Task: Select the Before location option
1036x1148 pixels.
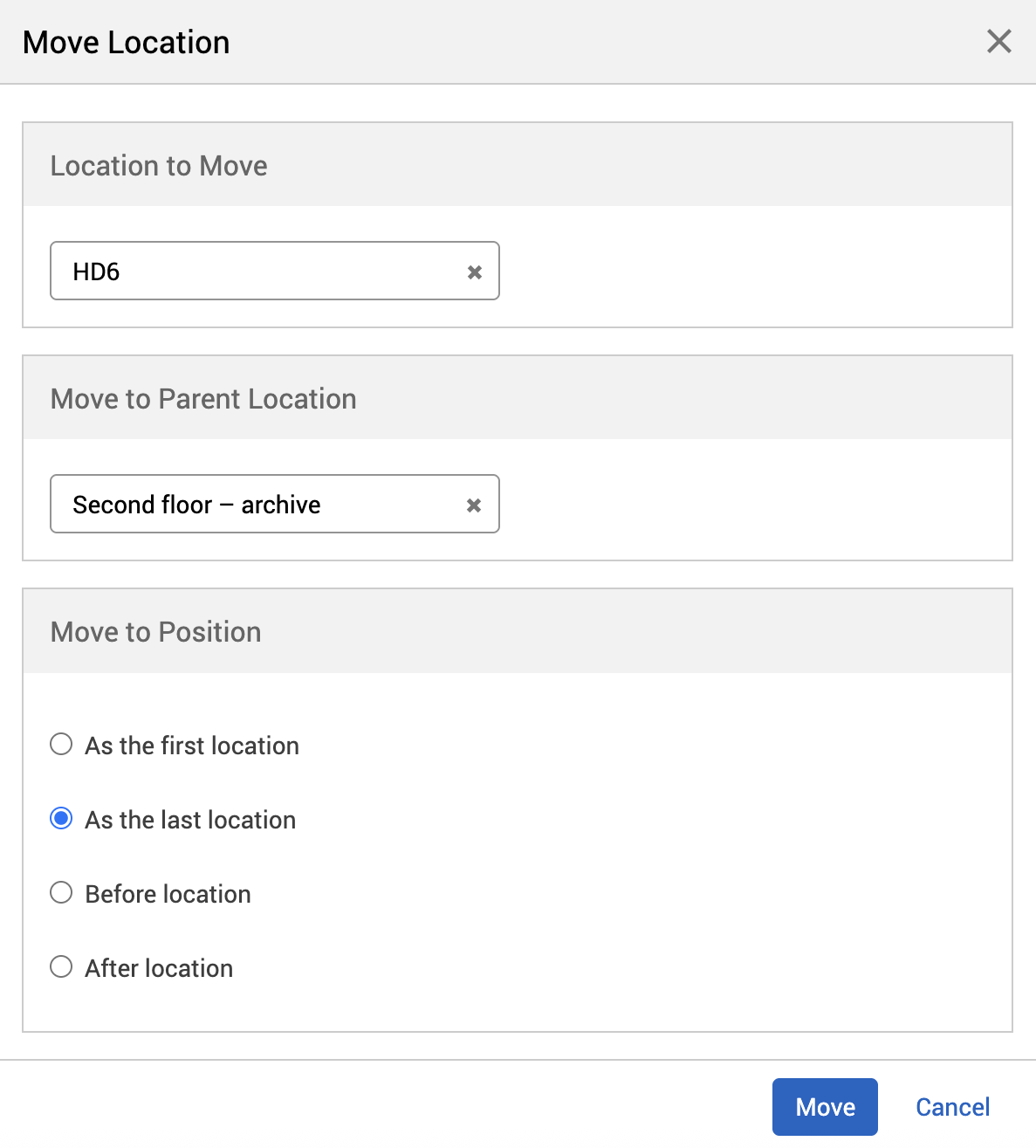Action: (x=61, y=892)
